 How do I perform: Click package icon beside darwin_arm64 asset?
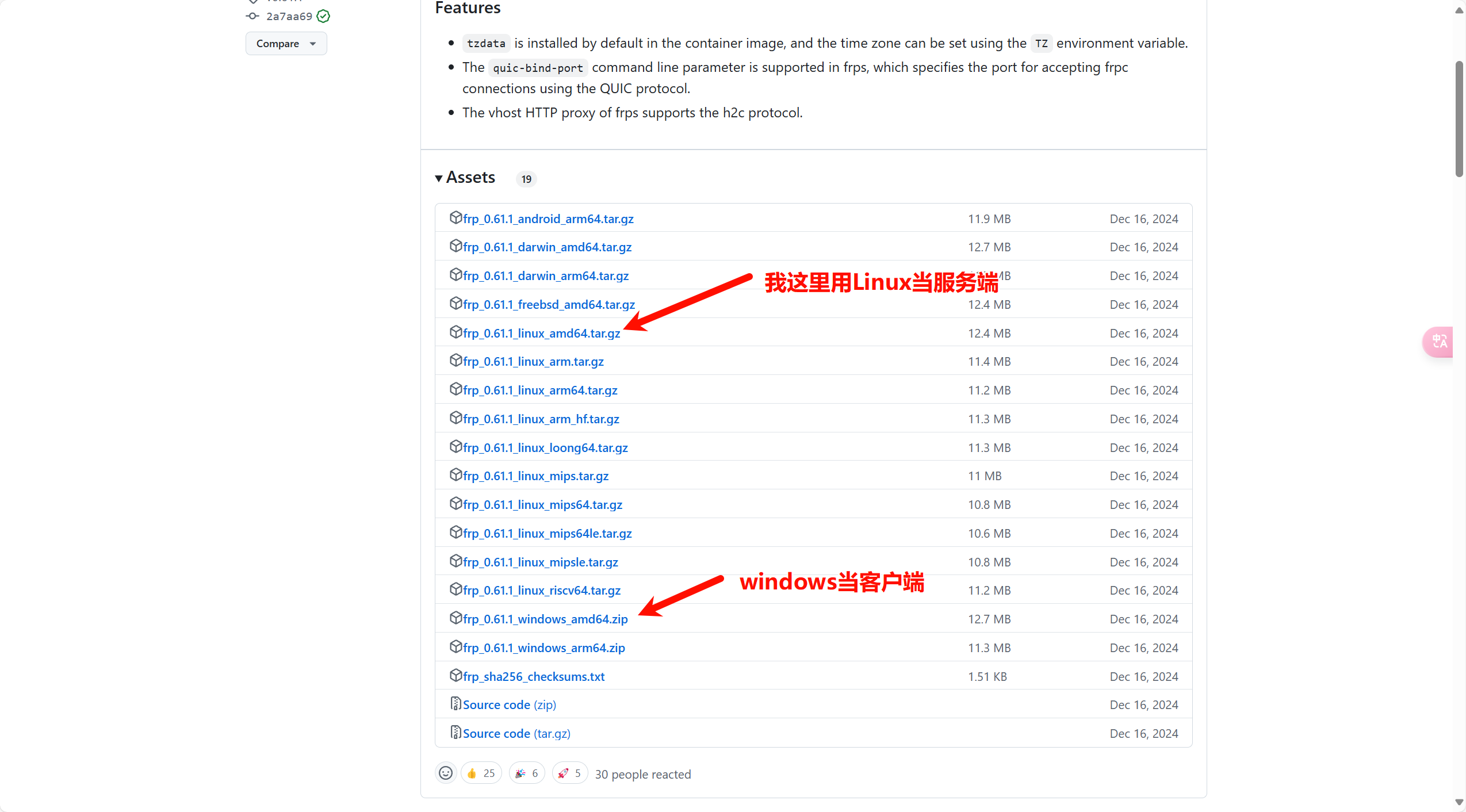tap(456, 274)
